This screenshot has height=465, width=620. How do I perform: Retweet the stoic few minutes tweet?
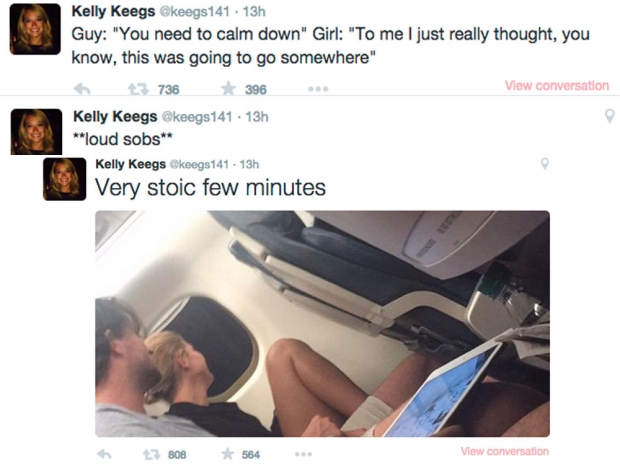tap(150, 454)
